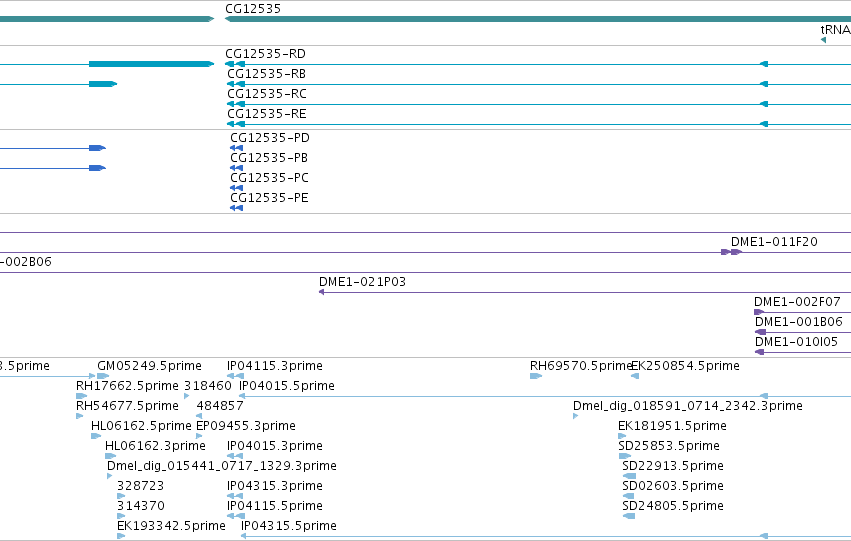
Task: Click the DME1-001B06 purple arrow glyph
Action: coord(761,332)
